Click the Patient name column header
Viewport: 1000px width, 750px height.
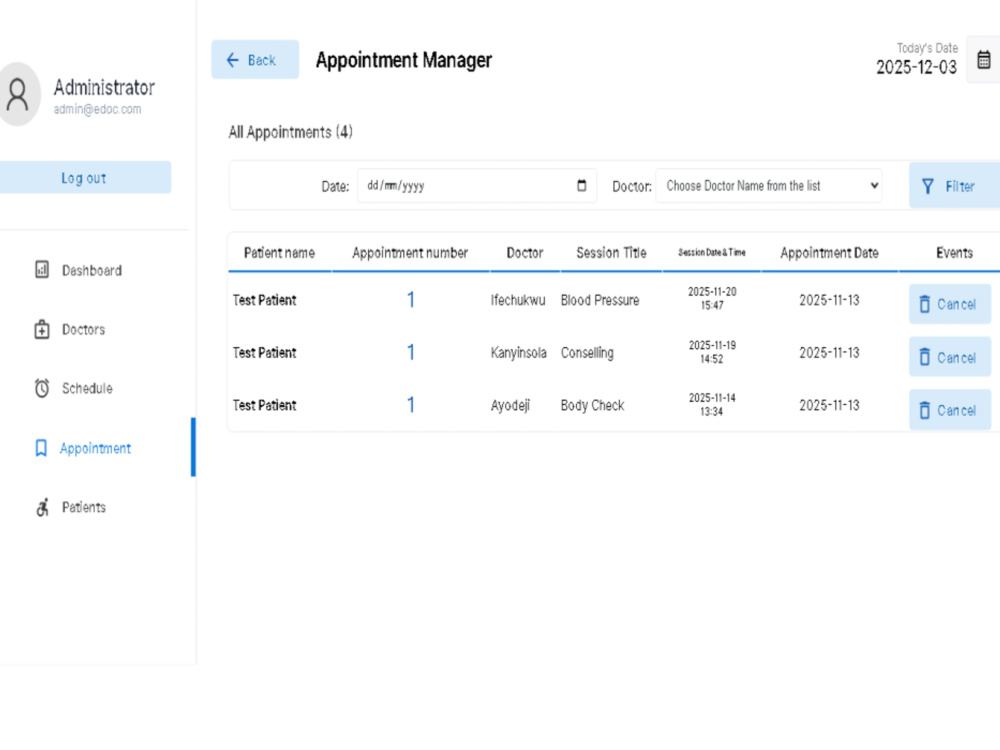pos(279,253)
